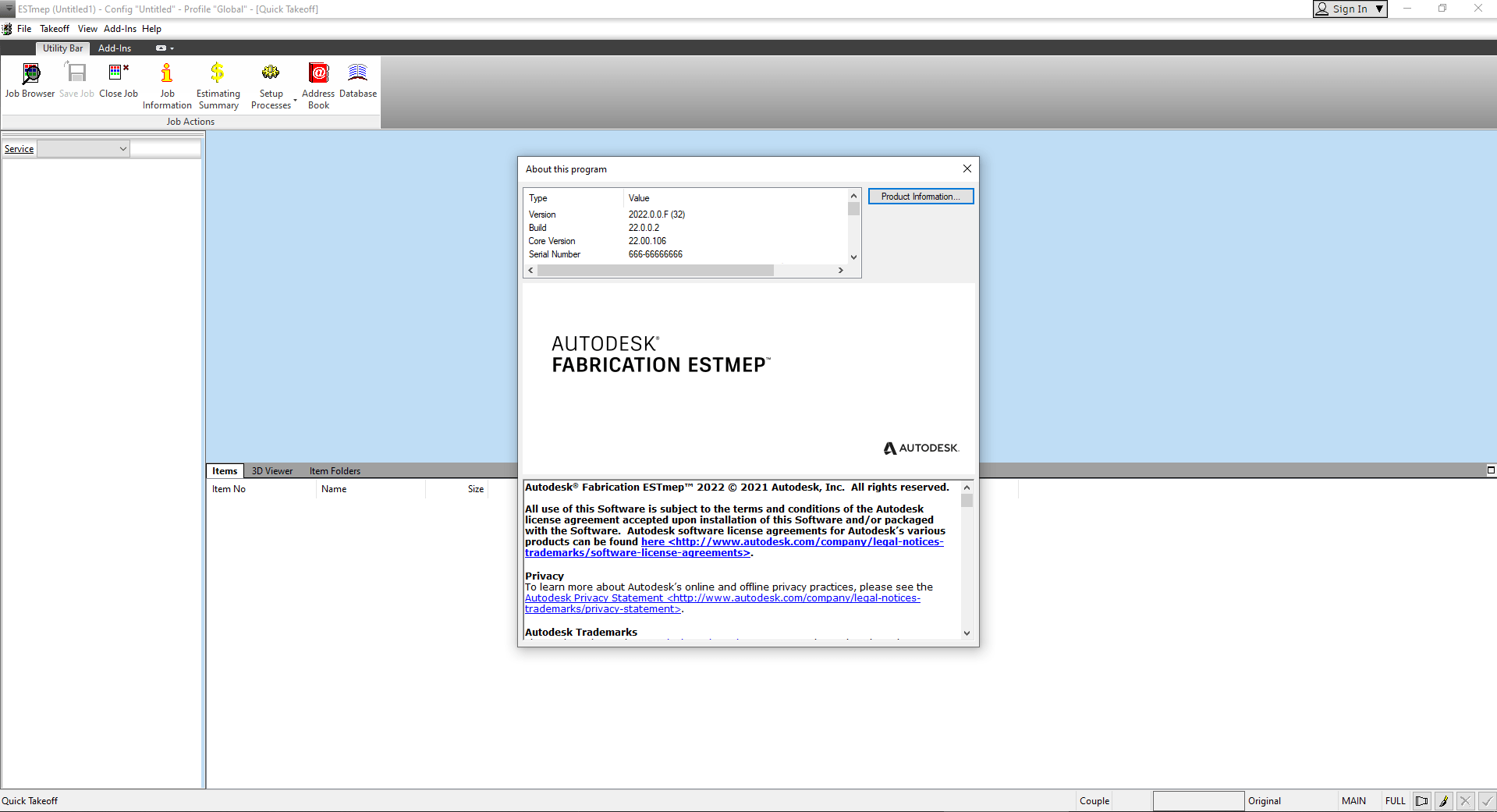Image resolution: width=1497 pixels, height=812 pixels.
Task: Open Job Information
Action: click(x=167, y=86)
